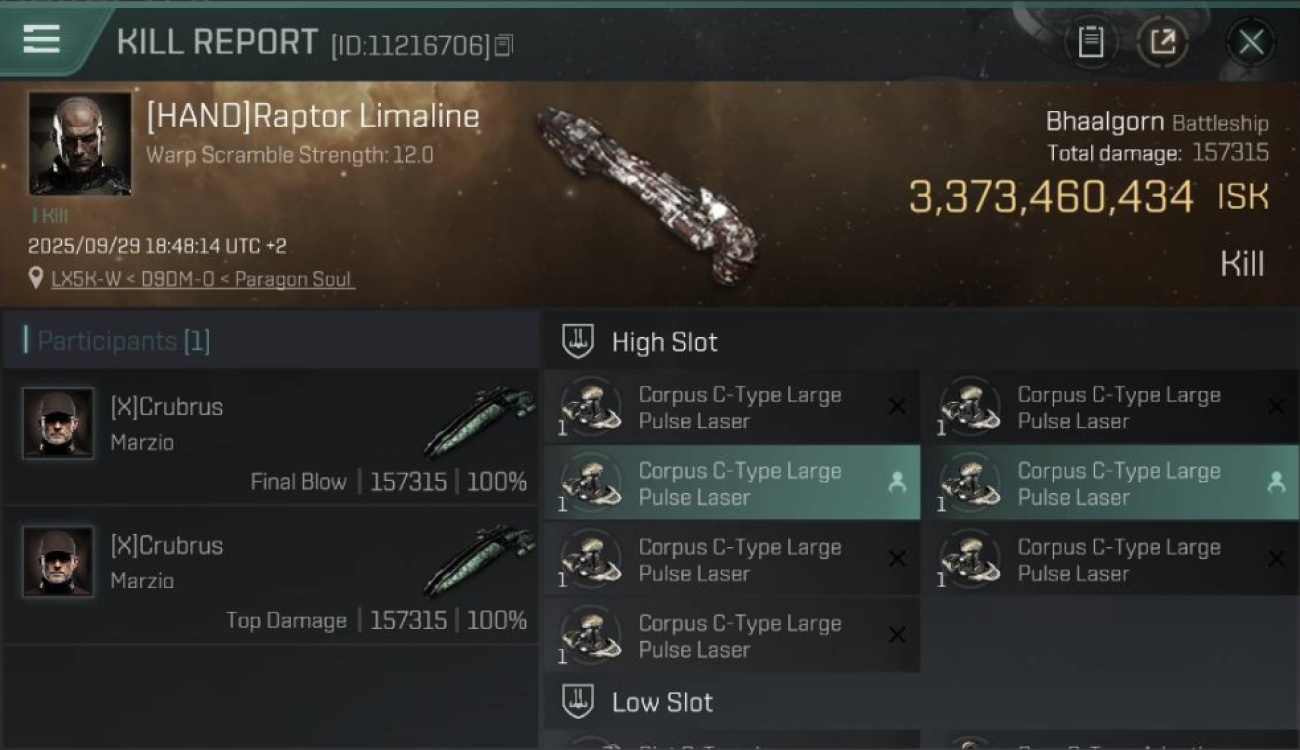Open the Final Blow Crubrus portrait
The width and height of the screenshot is (1300, 750).
pos(58,423)
